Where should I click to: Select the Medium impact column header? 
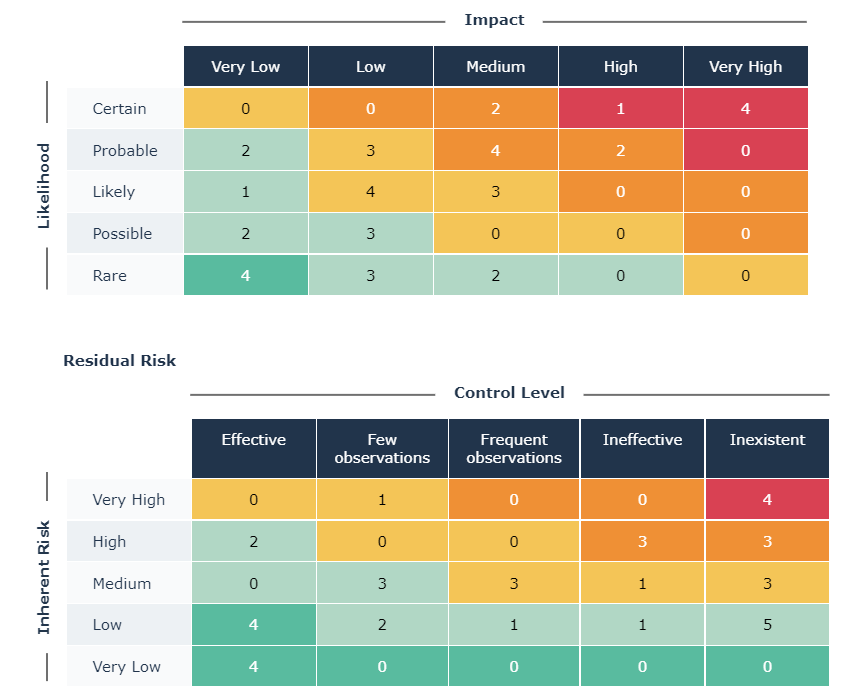496,67
